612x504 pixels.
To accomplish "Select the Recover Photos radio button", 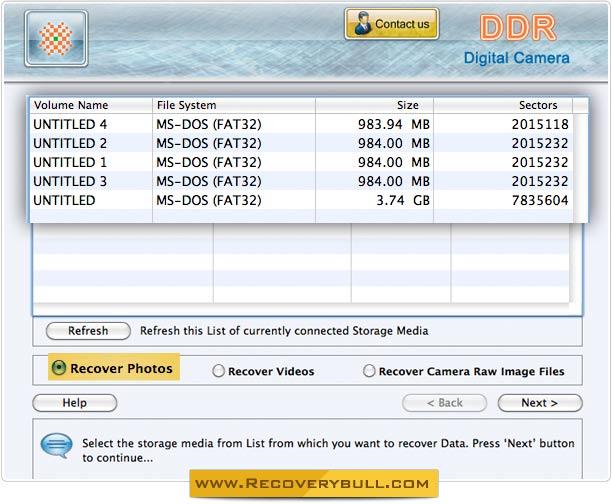I will pyautogui.click(x=59, y=368).
